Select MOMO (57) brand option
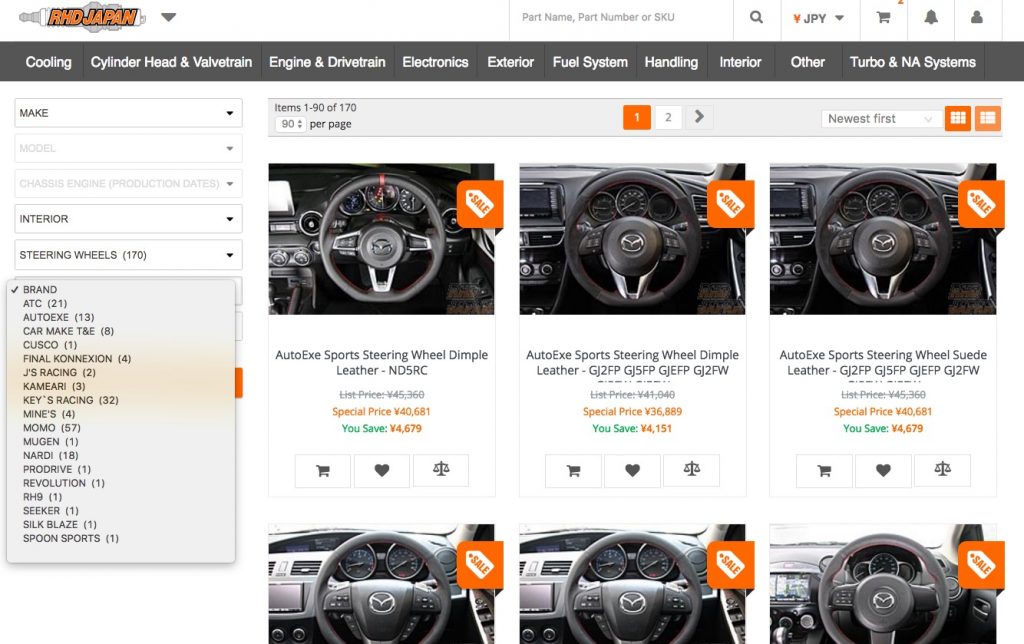 point(121,428)
